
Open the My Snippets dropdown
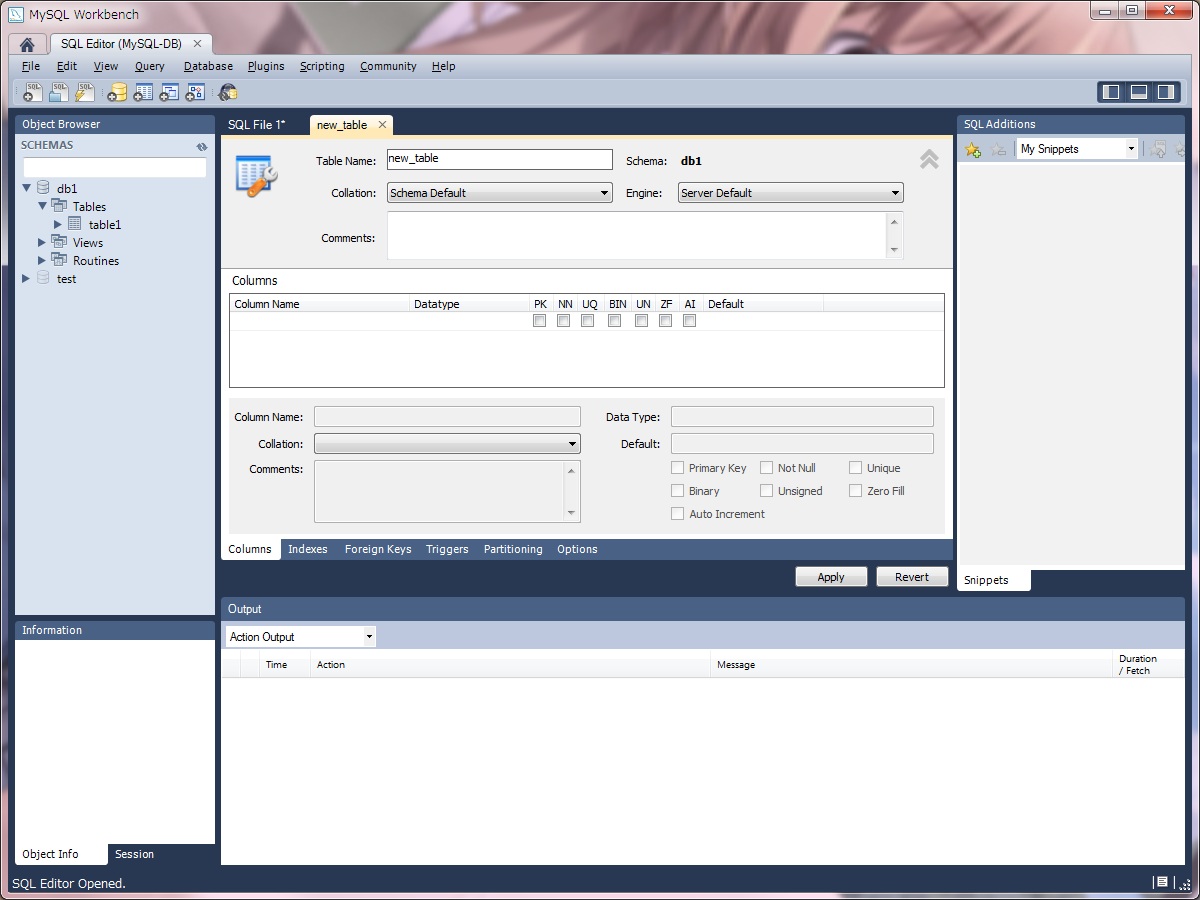point(1078,149)
